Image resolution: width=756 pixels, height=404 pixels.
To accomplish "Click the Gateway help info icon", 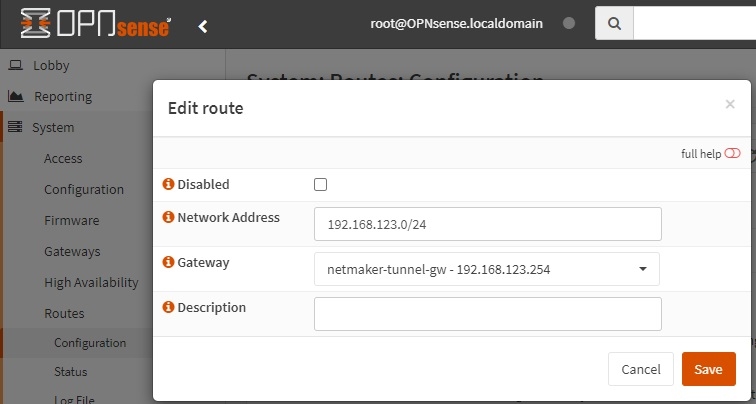I will (168, 262).
